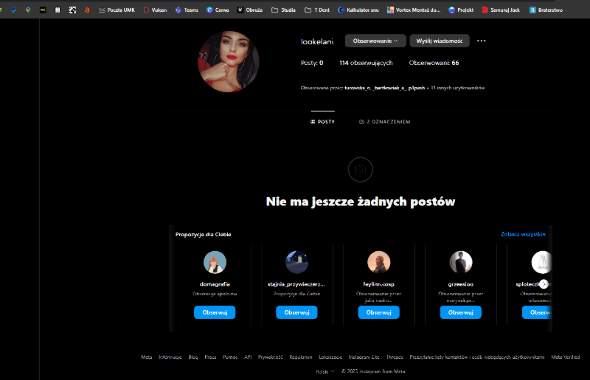Image resolution: width=590 pixels, height=380 pixels.
Task: Open the three-dots options menu beside Wyślij wiadomość
Action: pos(481,41)
